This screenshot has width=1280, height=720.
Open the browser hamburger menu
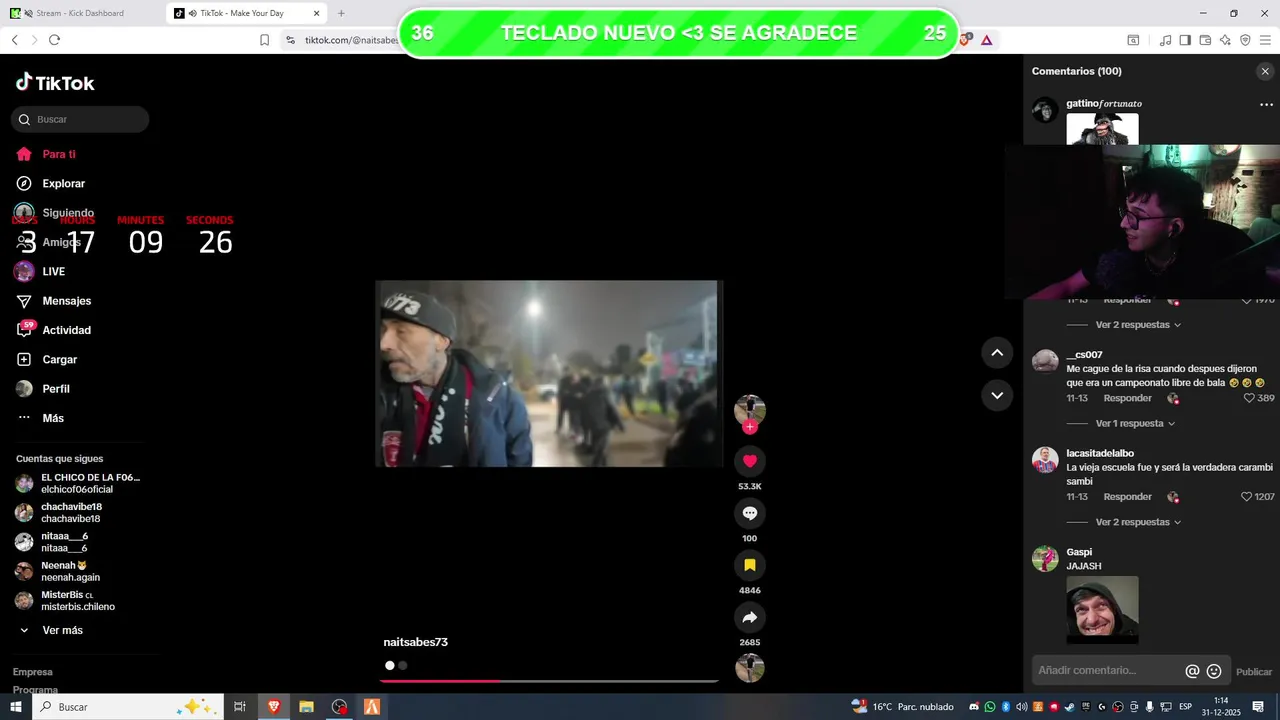tap(1265, 40)
